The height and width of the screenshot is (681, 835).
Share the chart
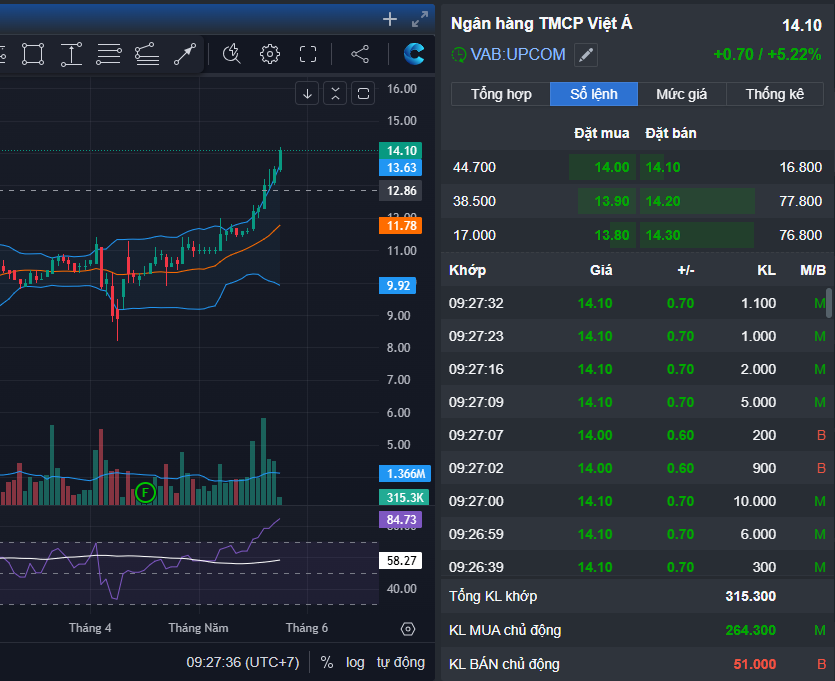pos(360,54)
